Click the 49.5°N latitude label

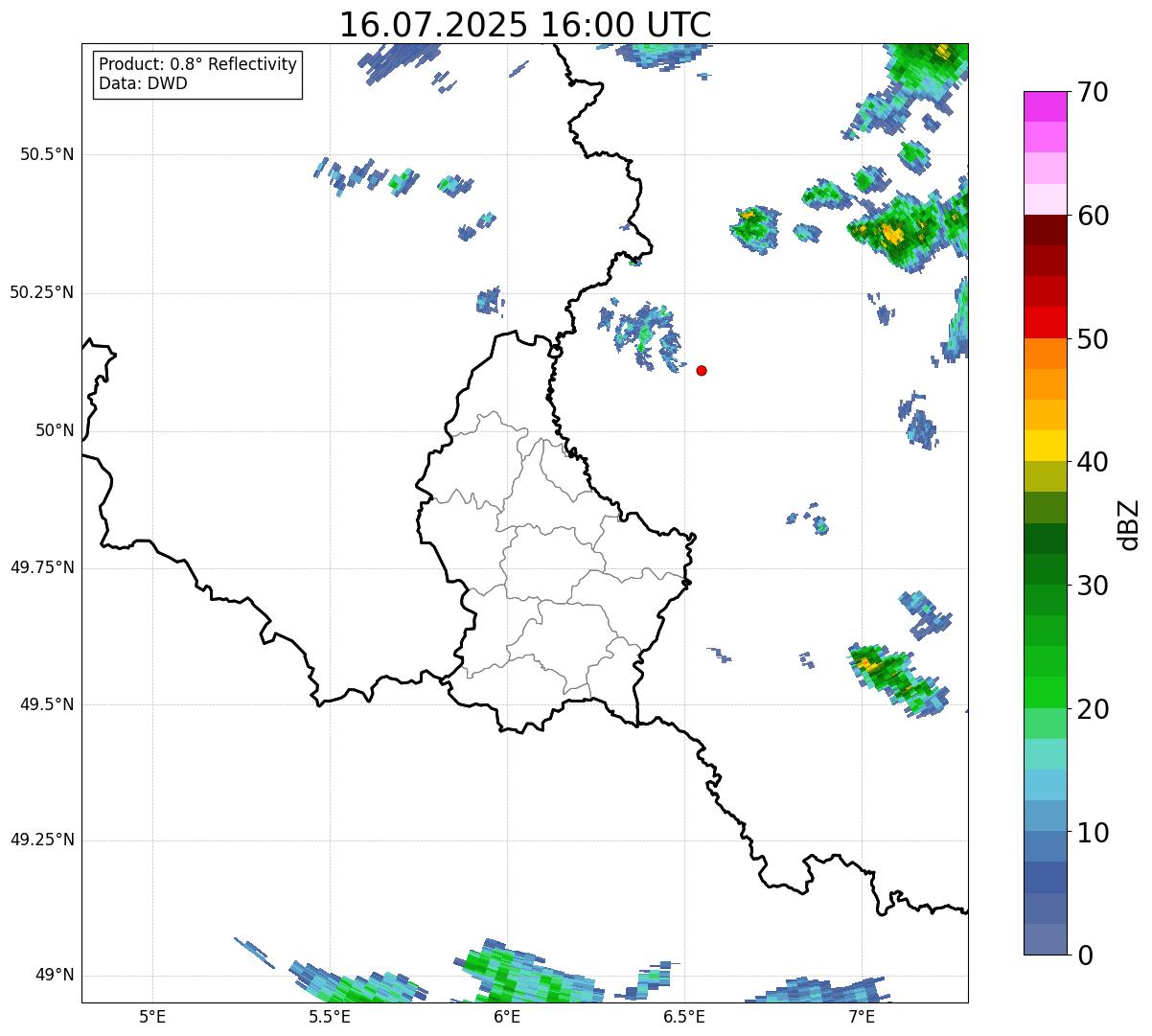click(47, 704)
